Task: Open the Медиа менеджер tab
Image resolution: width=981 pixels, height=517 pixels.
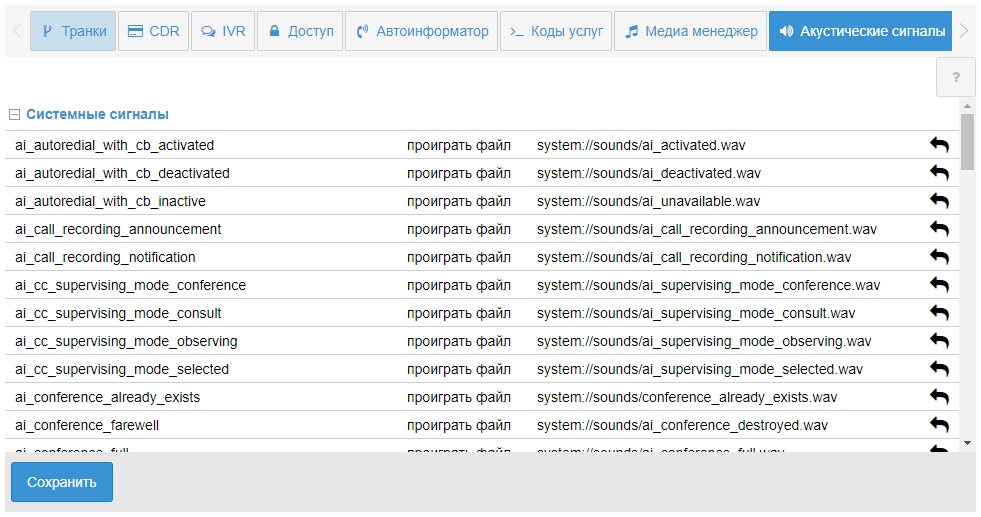Action: 690,31
